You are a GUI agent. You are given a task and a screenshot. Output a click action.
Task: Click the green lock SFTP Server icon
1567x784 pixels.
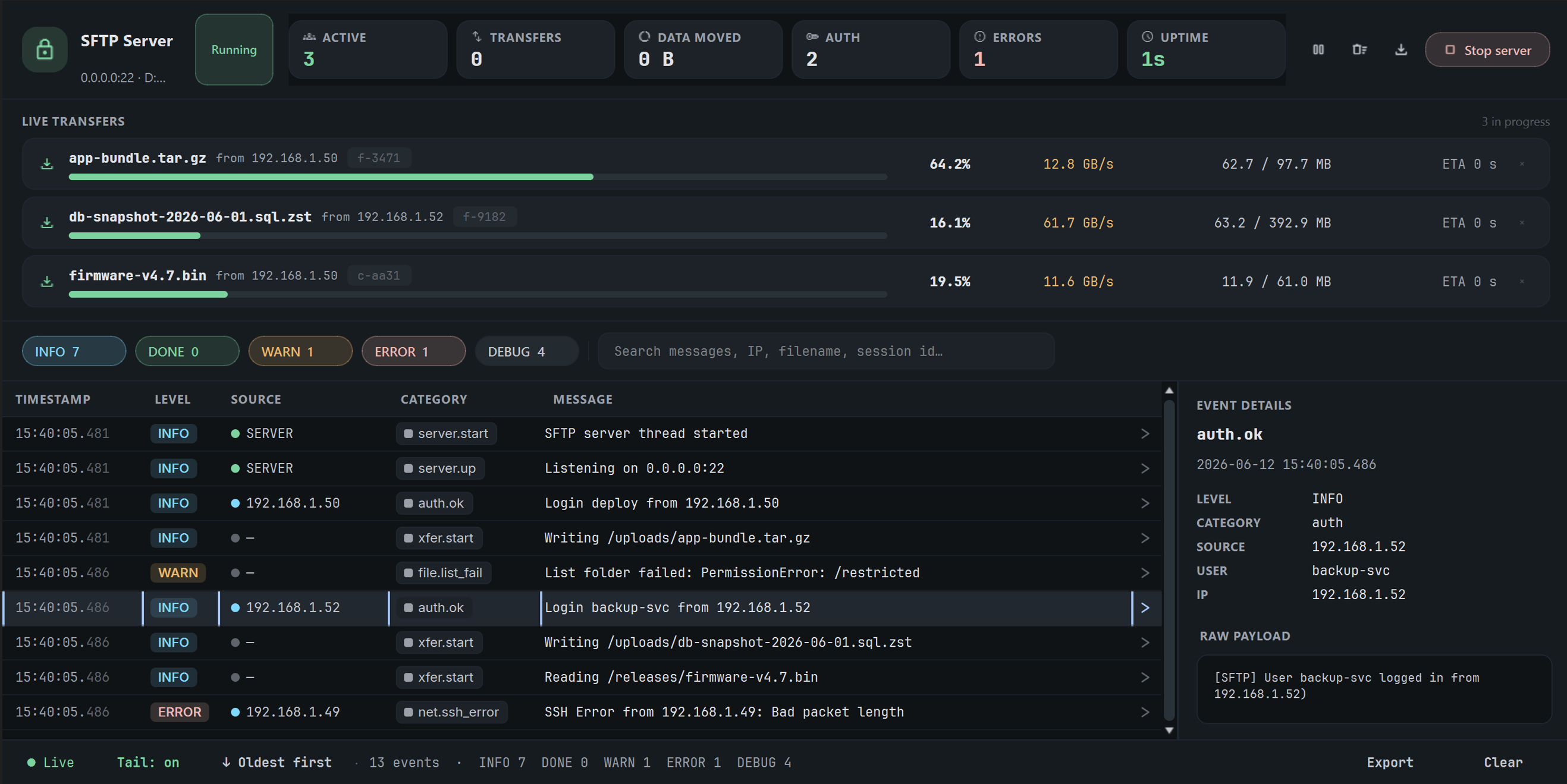(x=45, y=50)
